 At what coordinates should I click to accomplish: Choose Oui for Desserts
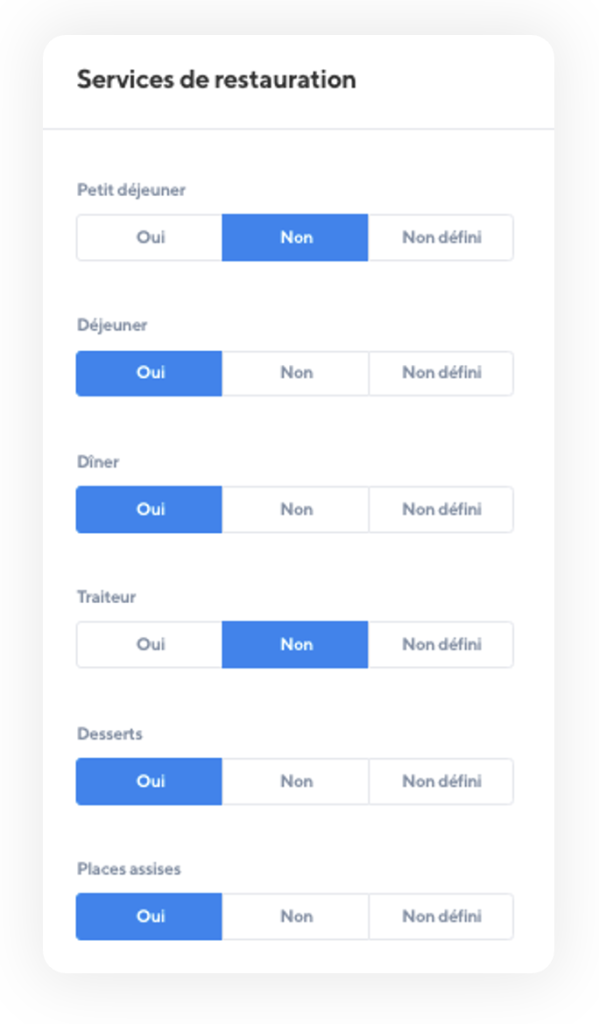coord(150,782)
